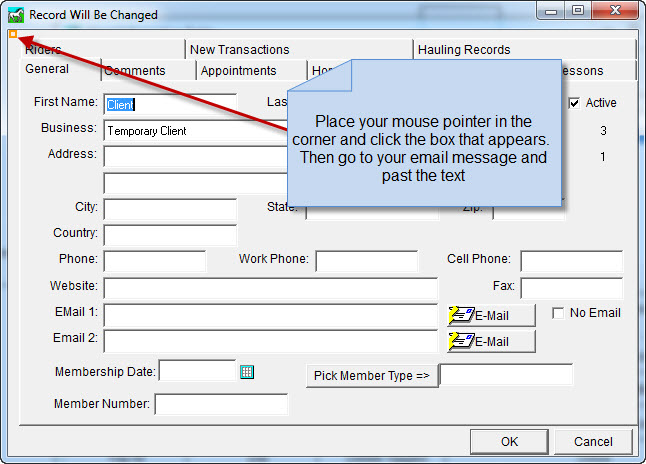This screenshot has width=646, height=464.
Task: Click the Email 2 address field
Action: click(271, 342)
